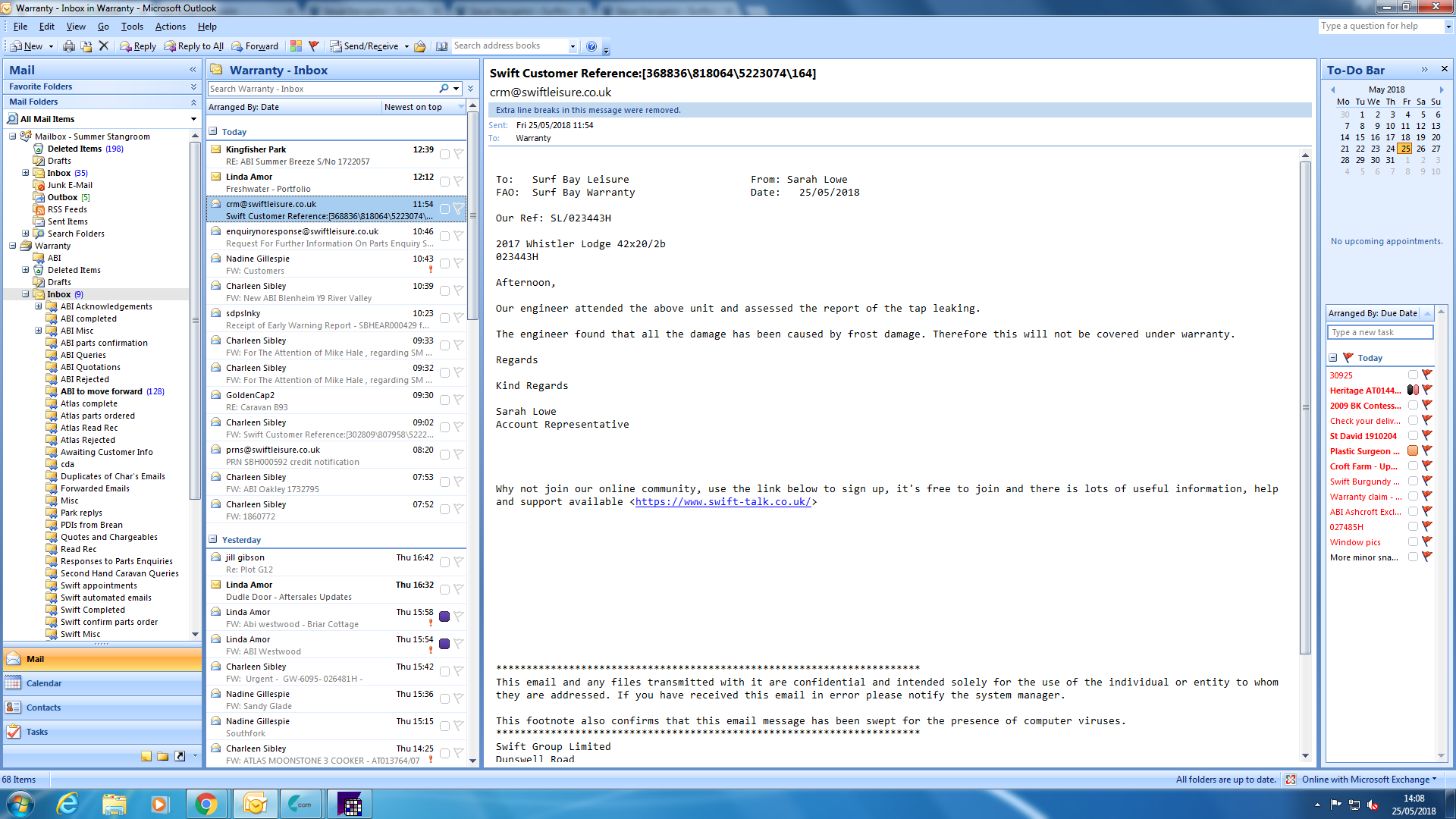Click the Delete (X) toolbar icon

pos(104,46)
